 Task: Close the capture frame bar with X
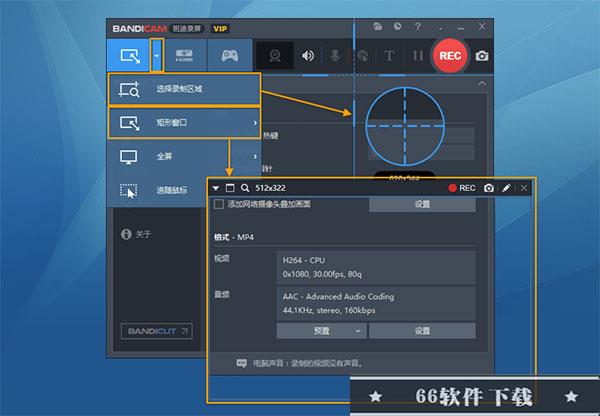524,188
